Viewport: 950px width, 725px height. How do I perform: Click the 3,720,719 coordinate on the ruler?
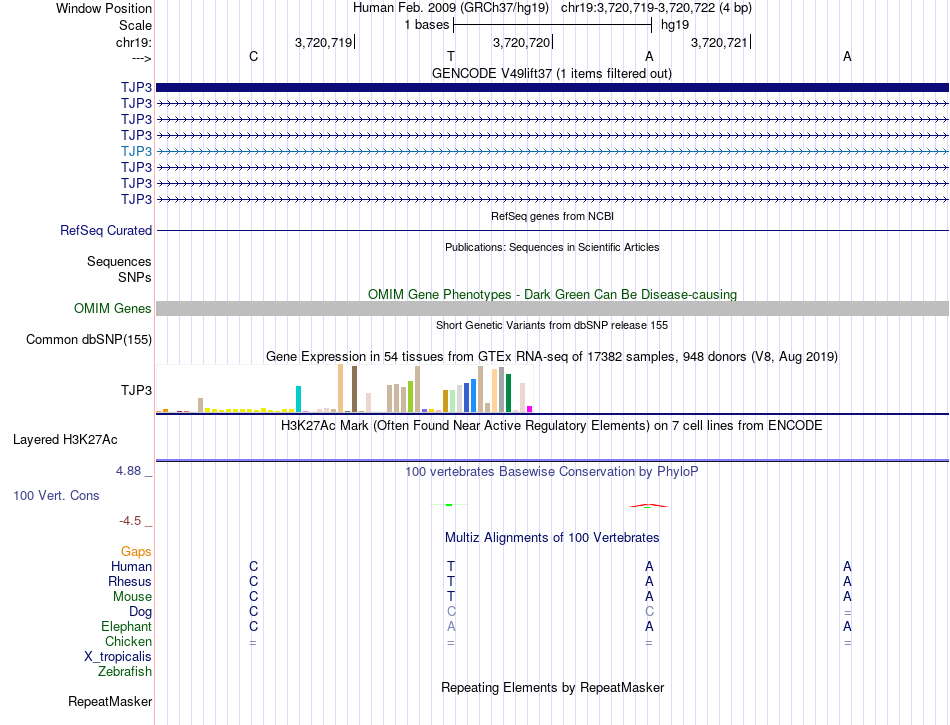(324, 42)
